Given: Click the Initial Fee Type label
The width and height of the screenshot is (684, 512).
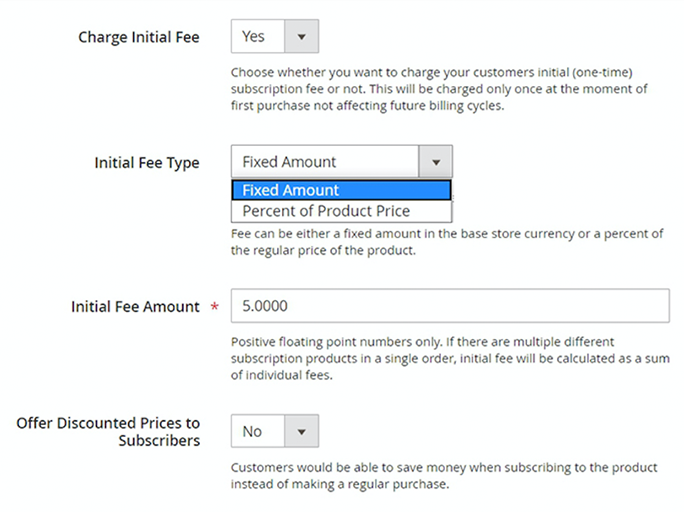Looking at the screenshot, I should pos(147,162).
